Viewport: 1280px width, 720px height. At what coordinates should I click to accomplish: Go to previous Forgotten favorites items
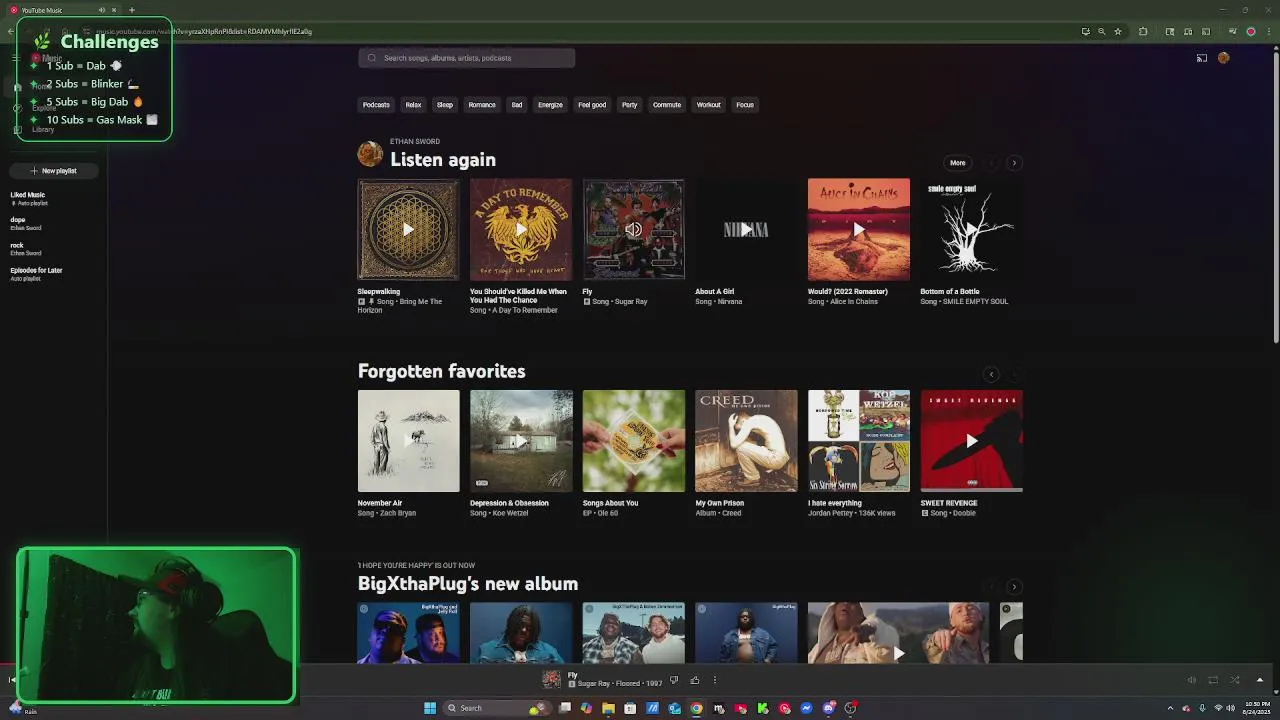click(x=991, y=375)
